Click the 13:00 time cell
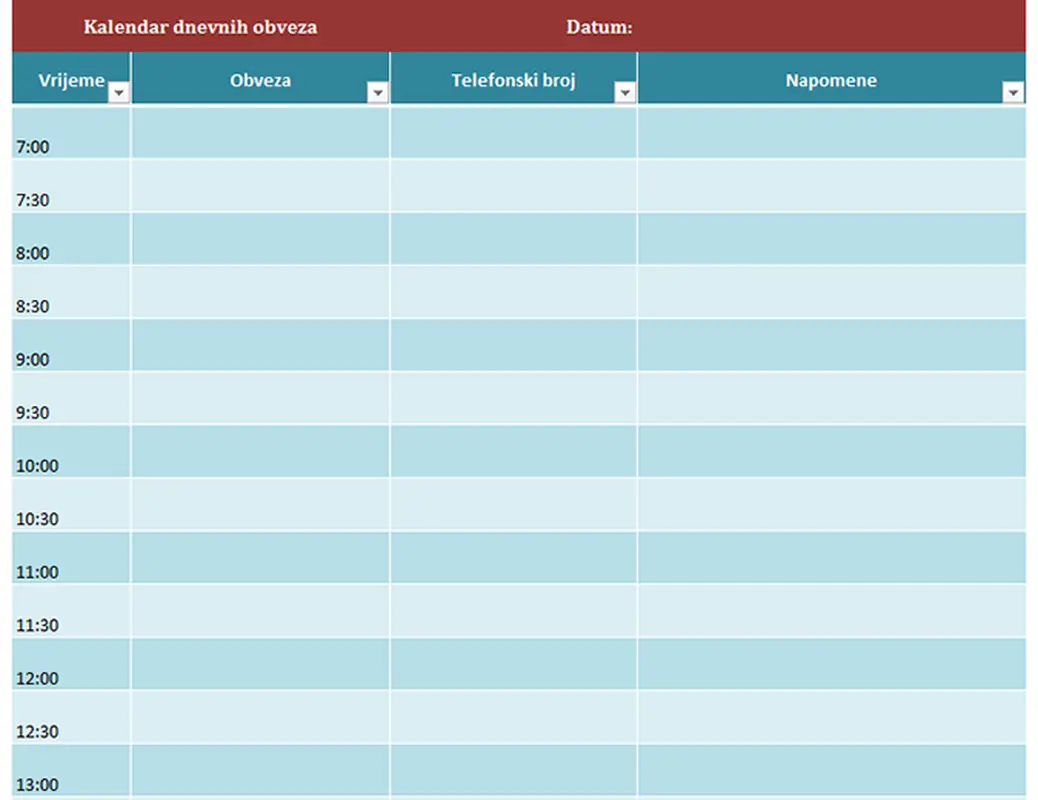This screenshot has height=800, width=1038. coord(71,770)
